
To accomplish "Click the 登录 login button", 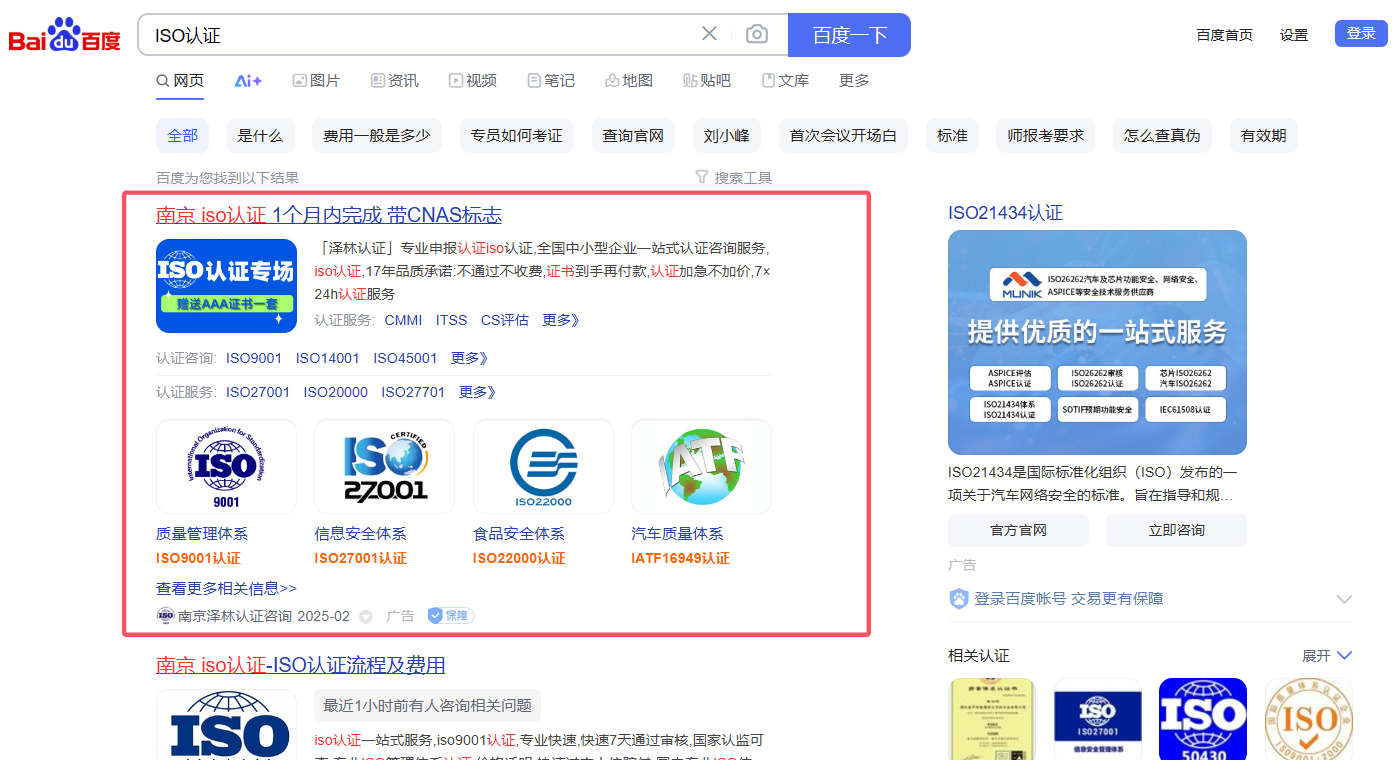I will (1361, 34).
